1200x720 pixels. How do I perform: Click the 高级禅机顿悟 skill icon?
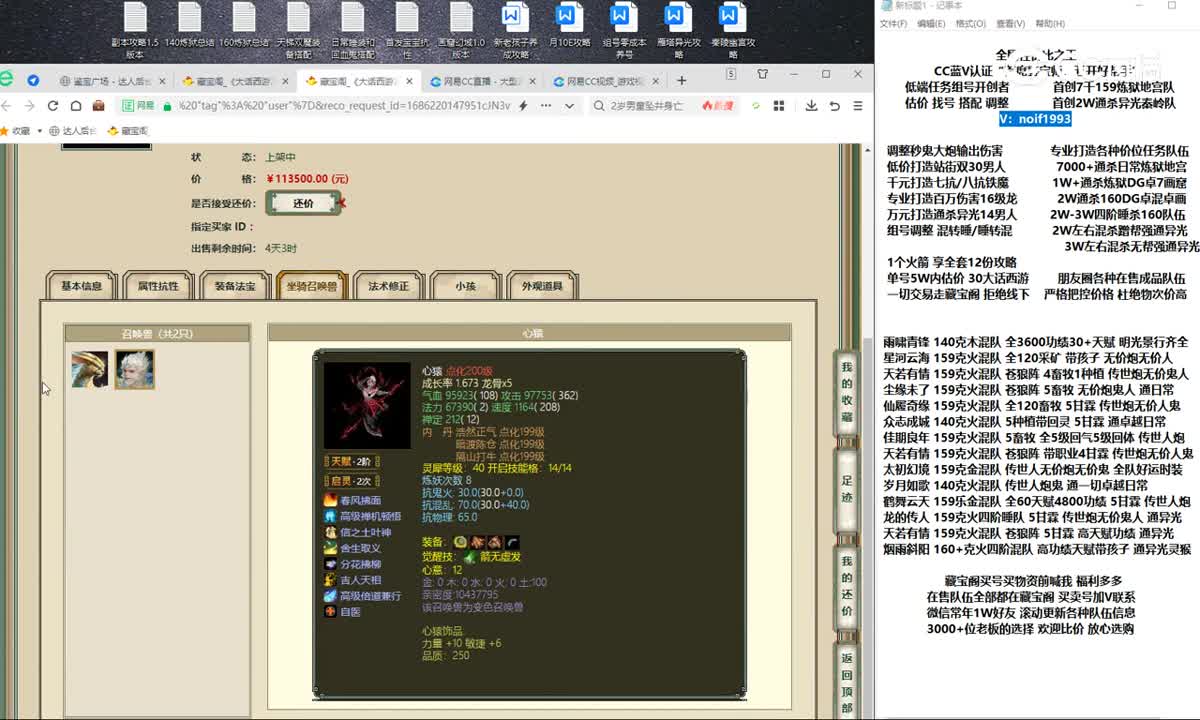pos(331,516)
